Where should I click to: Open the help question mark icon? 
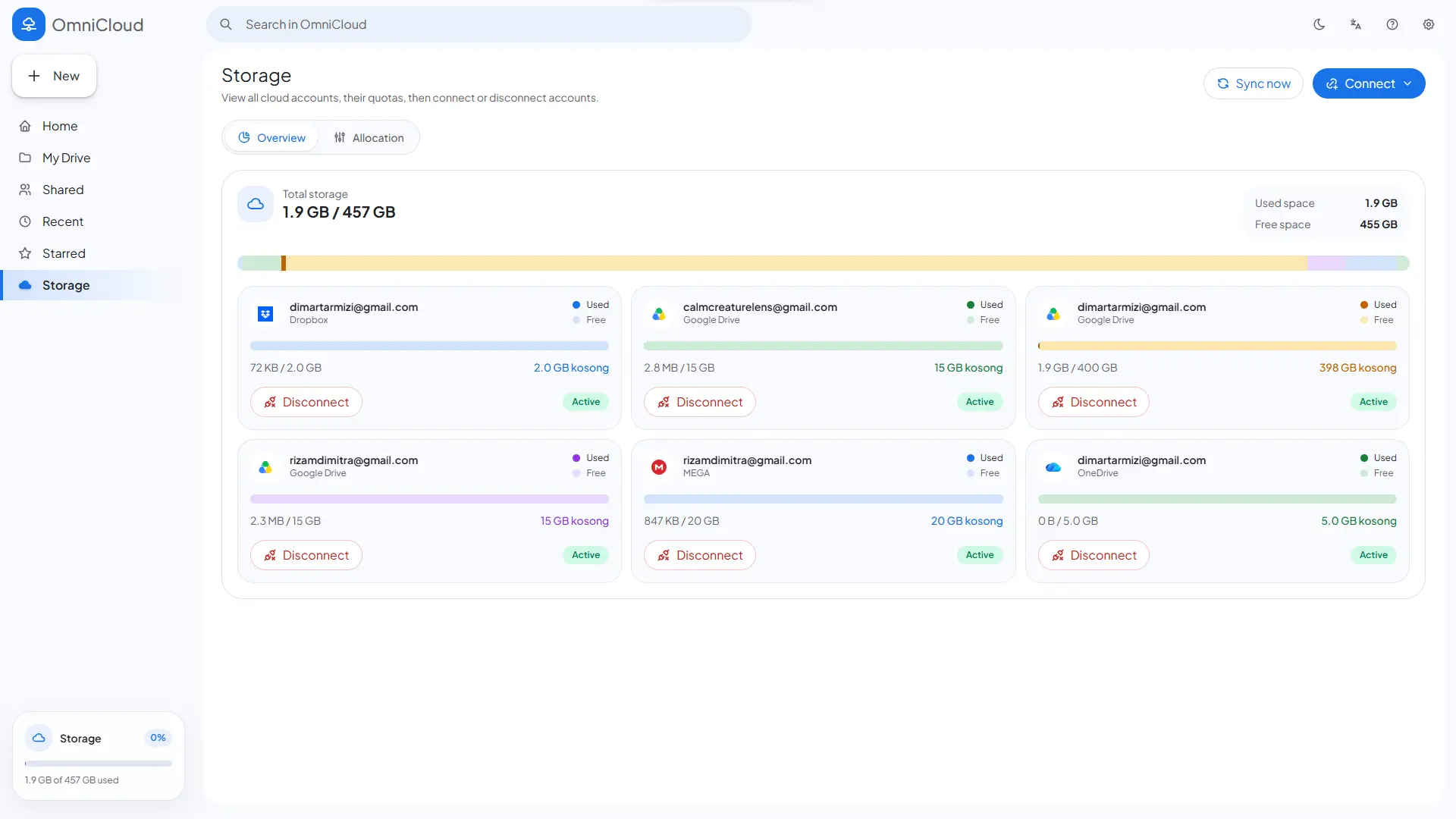point(1392,24)
